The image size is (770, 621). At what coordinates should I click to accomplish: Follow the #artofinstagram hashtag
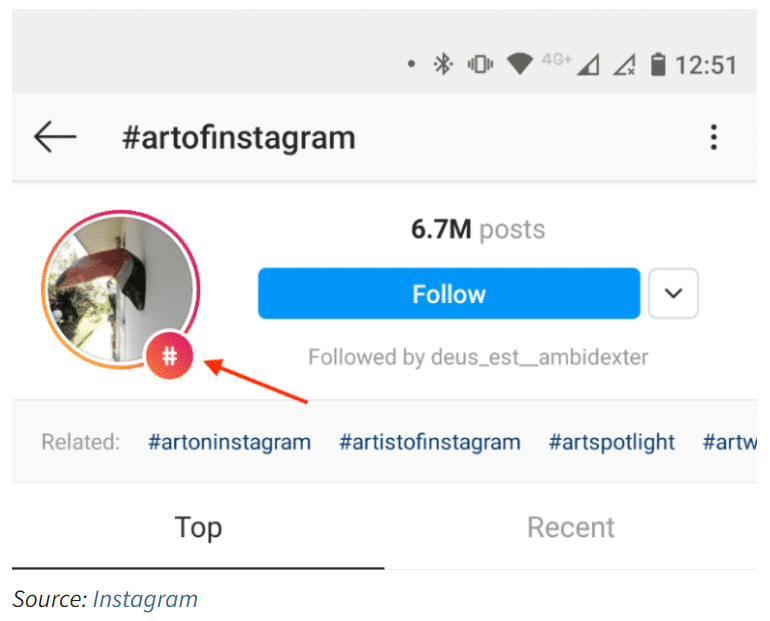coord(449,294)
